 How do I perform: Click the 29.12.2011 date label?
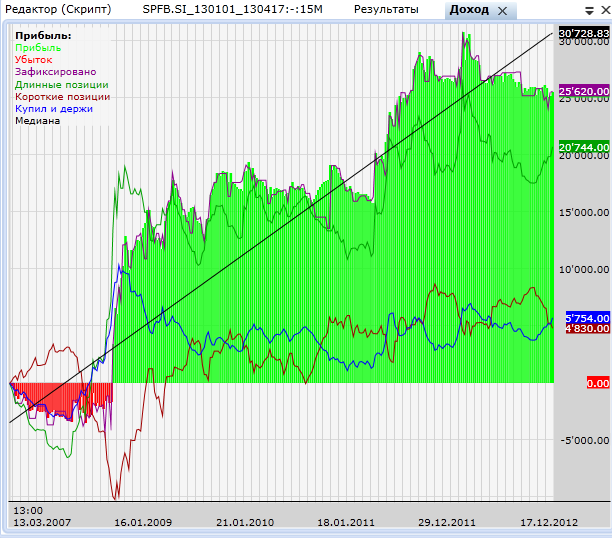coord(447,522)
